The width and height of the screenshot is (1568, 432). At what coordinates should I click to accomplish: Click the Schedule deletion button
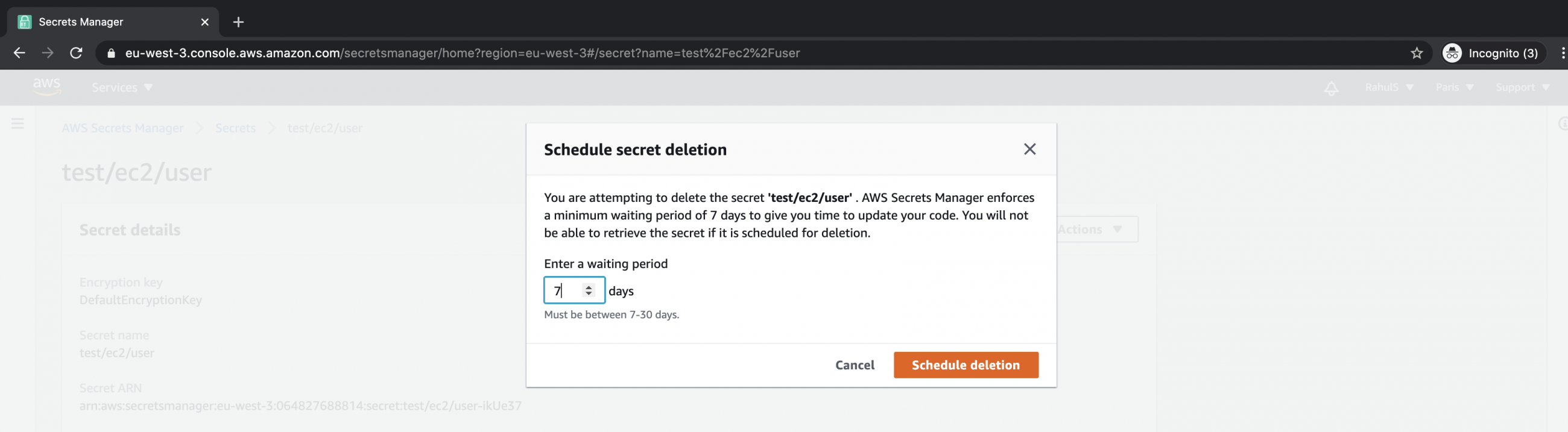coord(966,365)
